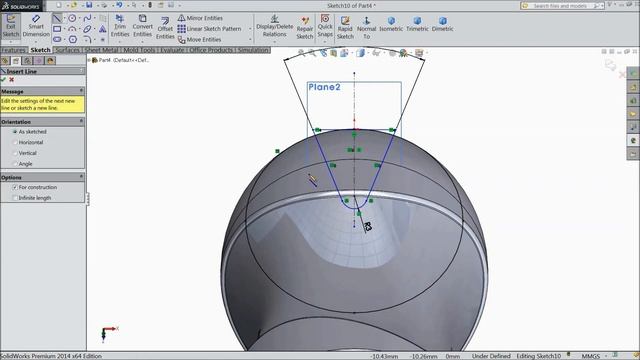Open the Linear Sketch Pattern dropdown arrow

(x=250, y=29)
